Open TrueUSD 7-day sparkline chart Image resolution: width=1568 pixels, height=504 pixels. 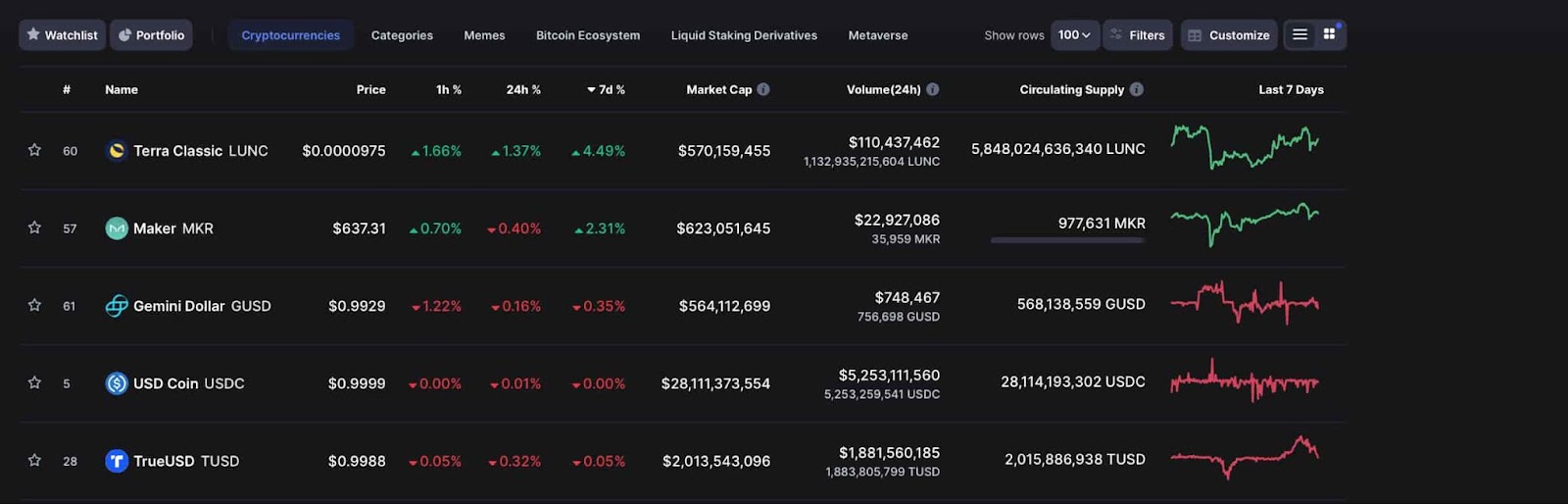coord(1245,457)
